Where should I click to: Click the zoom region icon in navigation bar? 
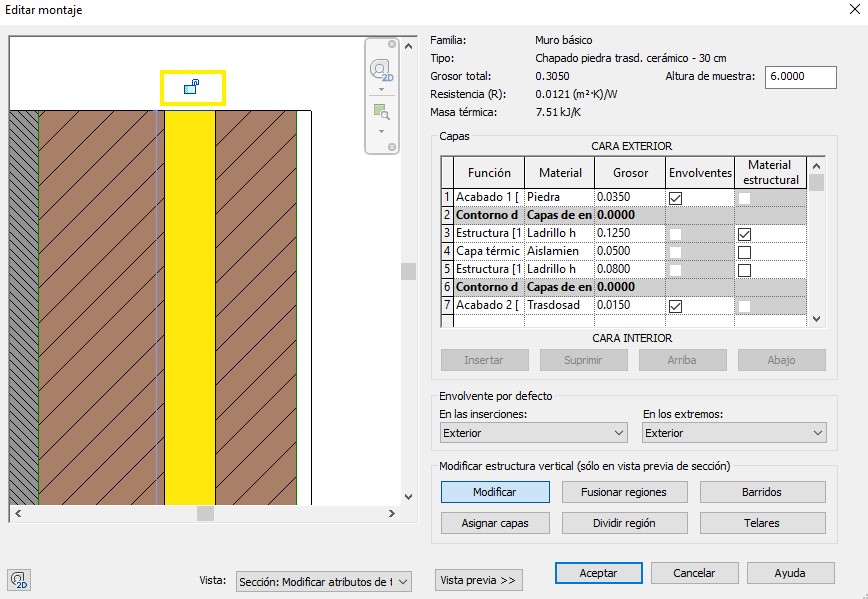(381, 112)
